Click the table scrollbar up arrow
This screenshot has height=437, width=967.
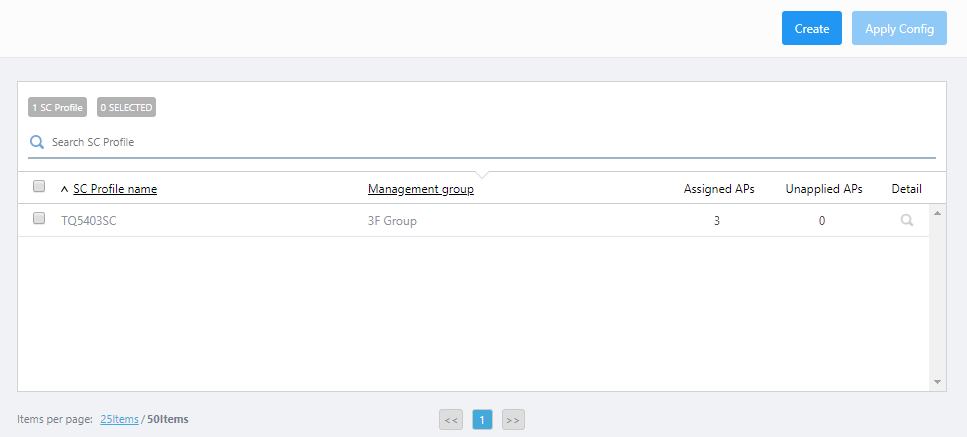tap(937, 213)
